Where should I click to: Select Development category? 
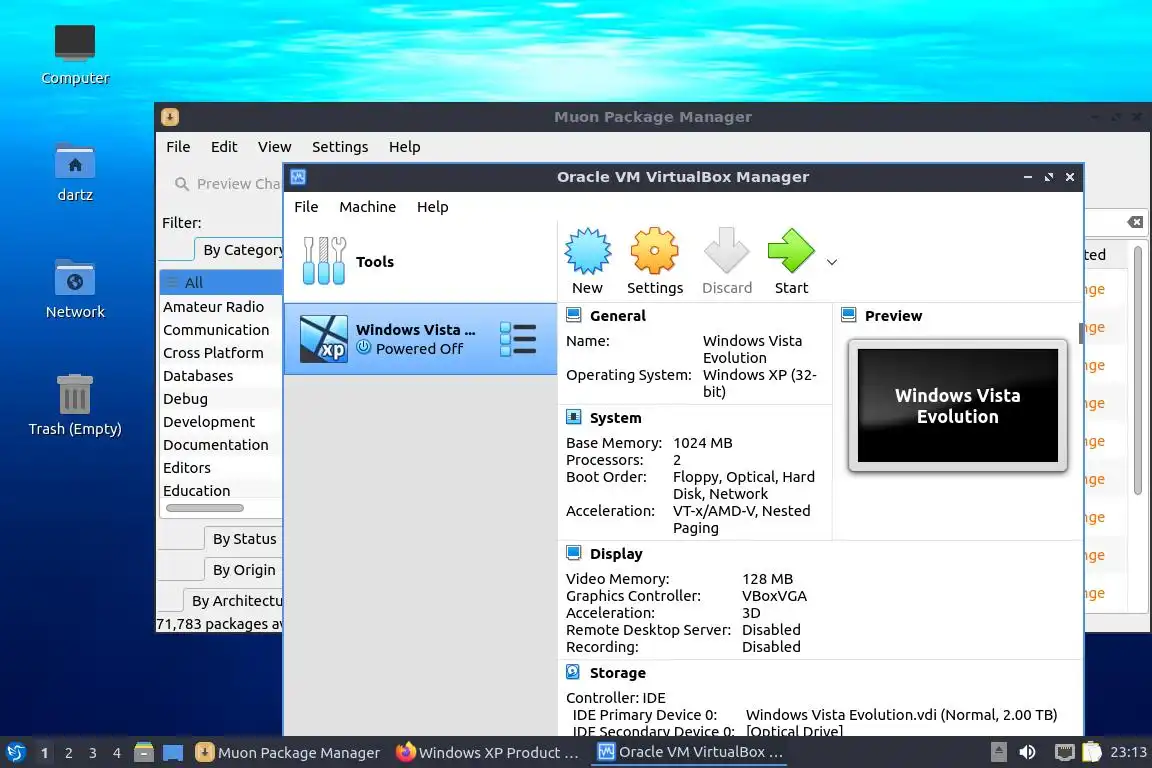click(221, 422)
